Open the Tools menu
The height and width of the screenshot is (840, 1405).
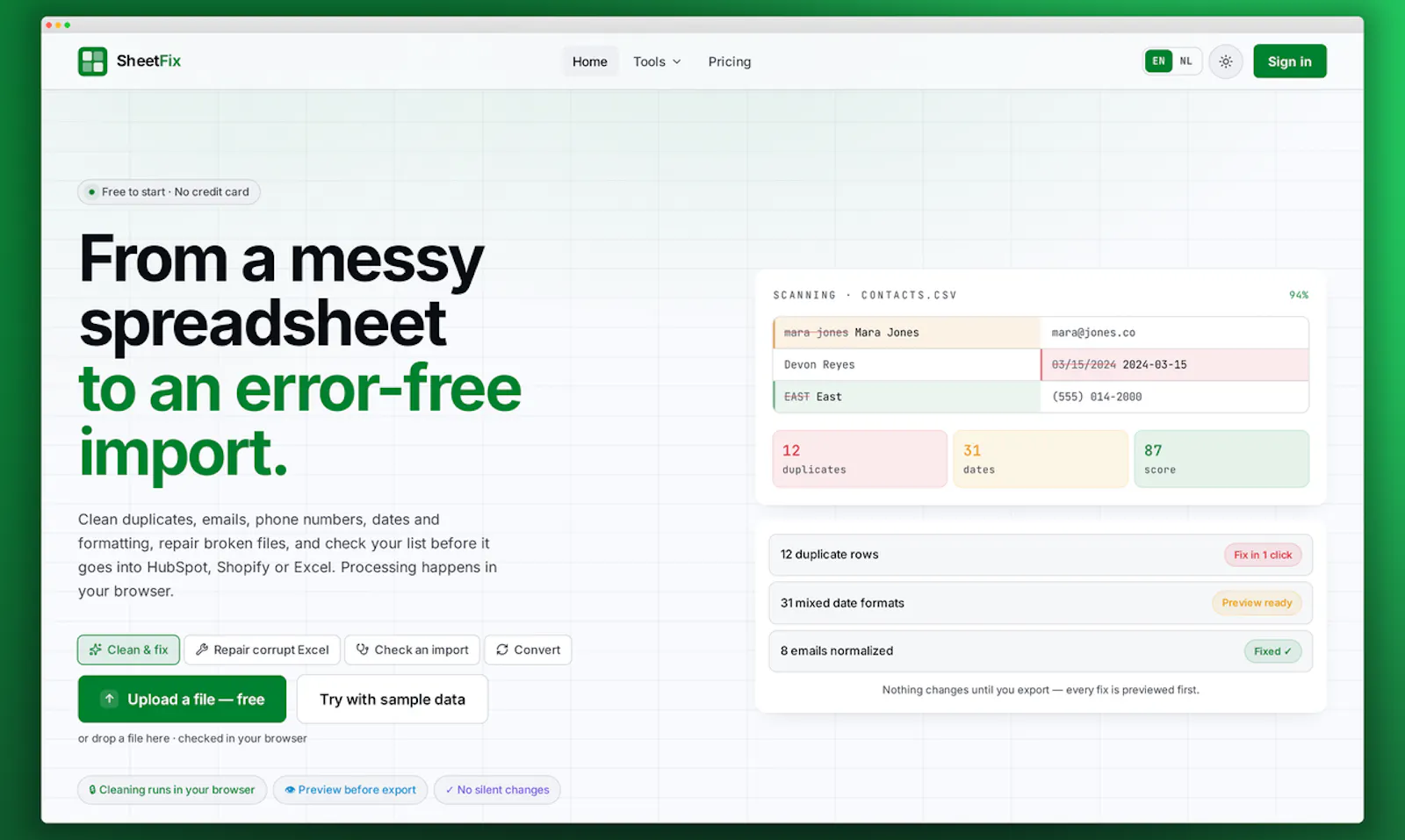pos(657,61)
